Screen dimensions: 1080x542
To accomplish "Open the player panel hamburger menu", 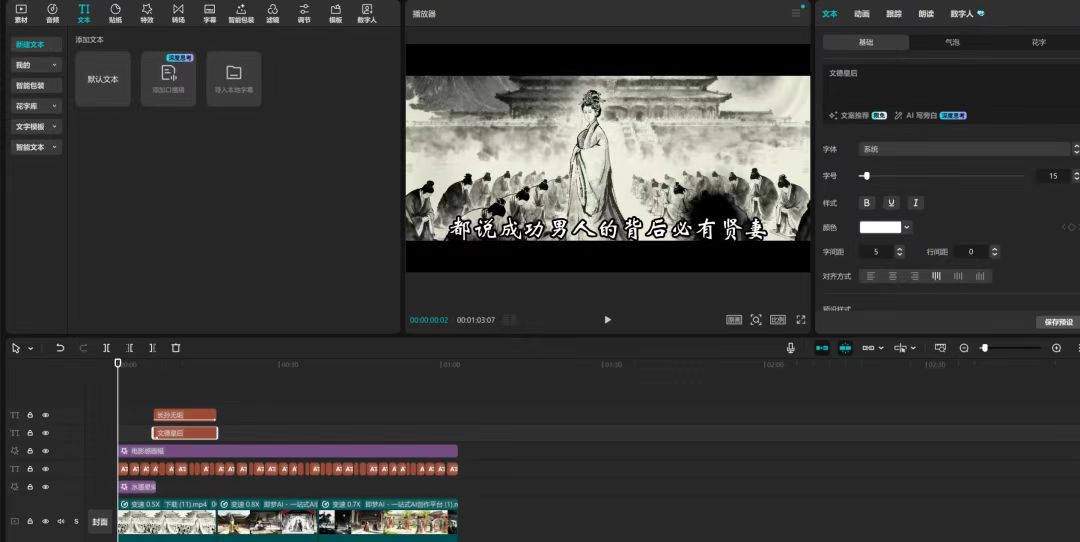I will pos(796,12).
